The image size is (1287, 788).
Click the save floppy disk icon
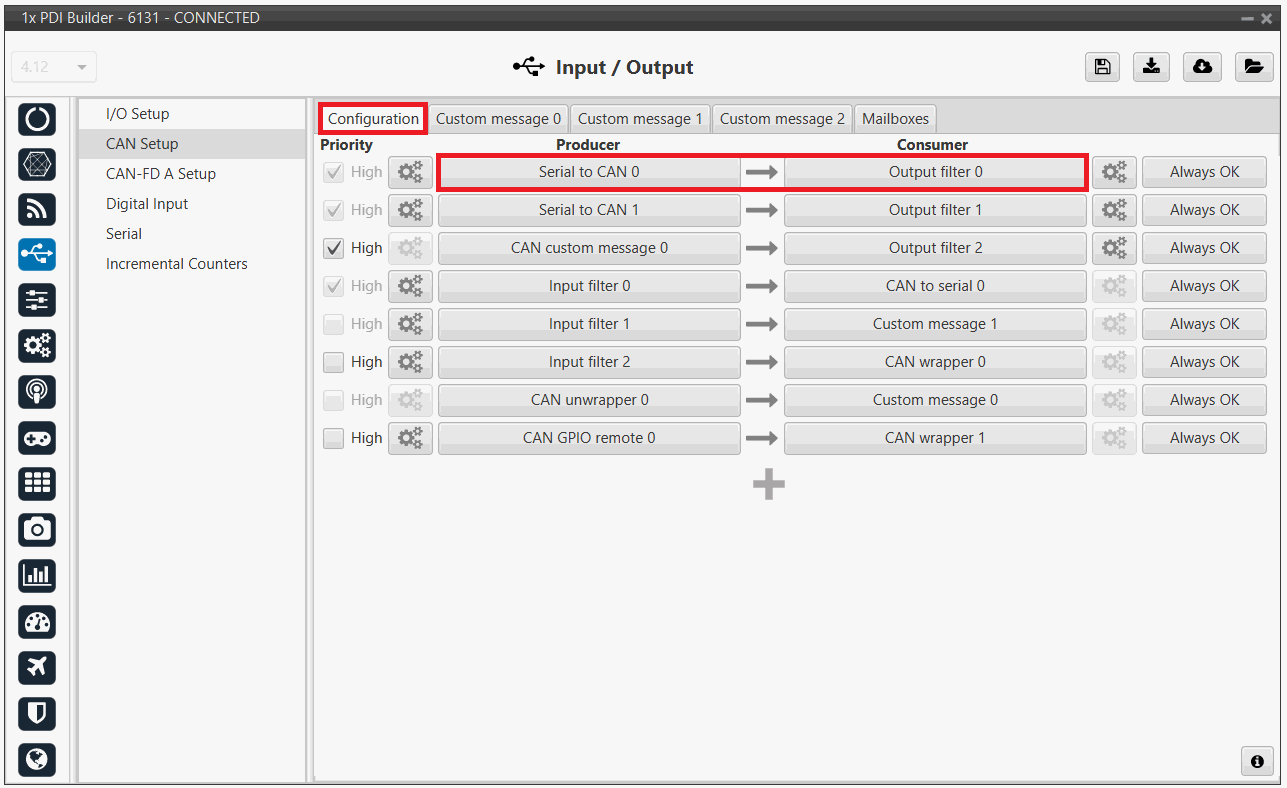tap(1102, 67)
